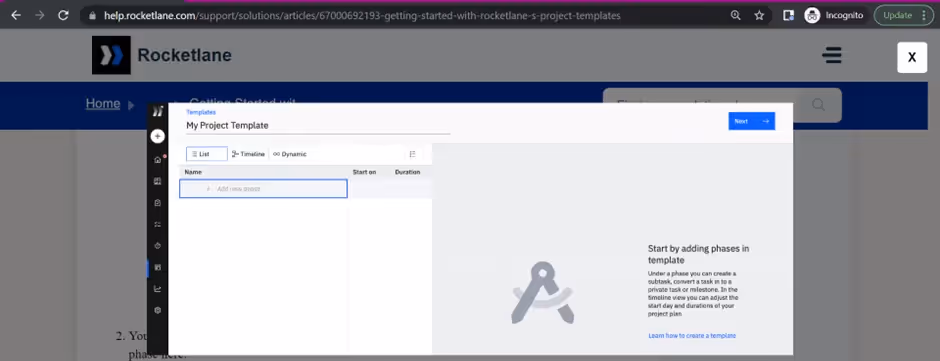Click the Start by adding phases heading

698,254
